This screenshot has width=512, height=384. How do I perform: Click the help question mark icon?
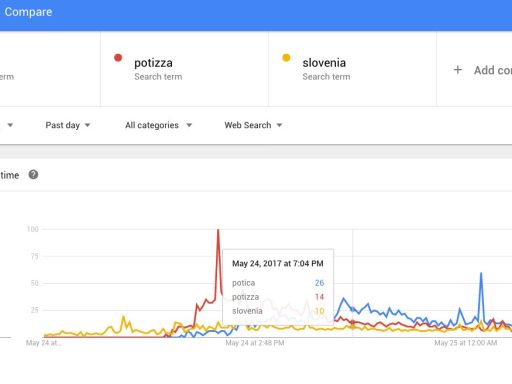(33, 175)
